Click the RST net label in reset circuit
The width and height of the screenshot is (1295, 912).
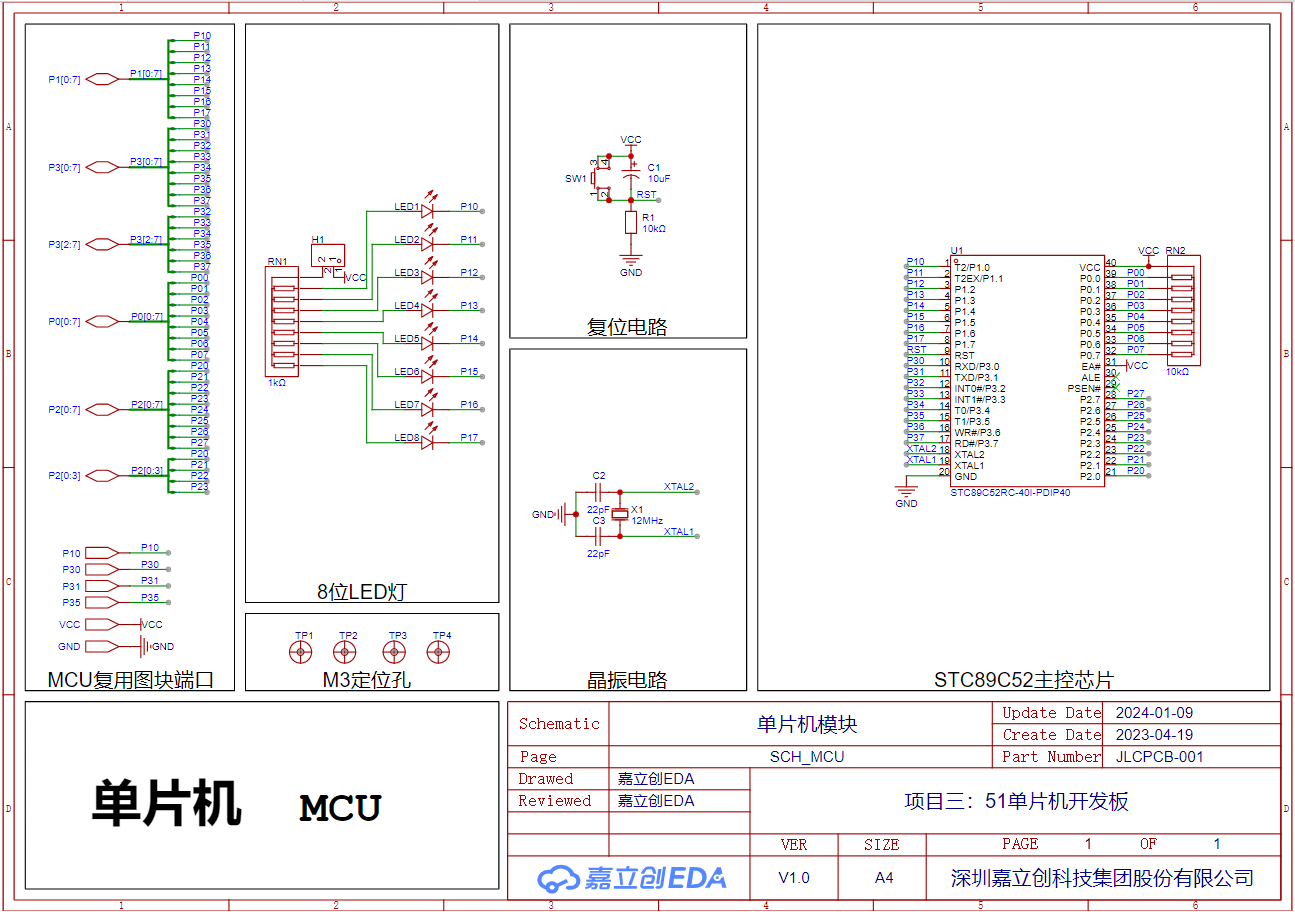pos(647,195)
